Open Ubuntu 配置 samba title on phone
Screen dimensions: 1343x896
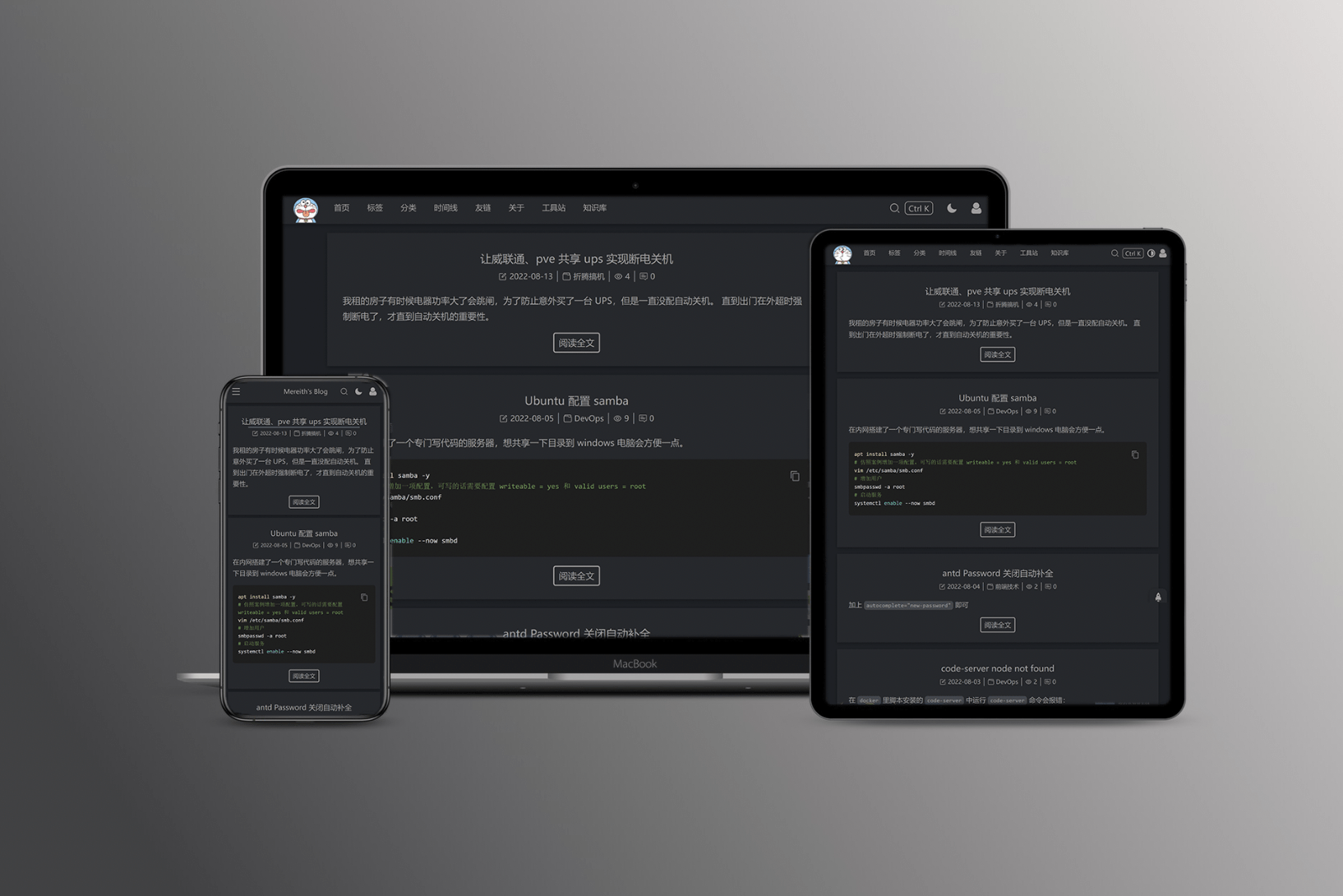304,533
